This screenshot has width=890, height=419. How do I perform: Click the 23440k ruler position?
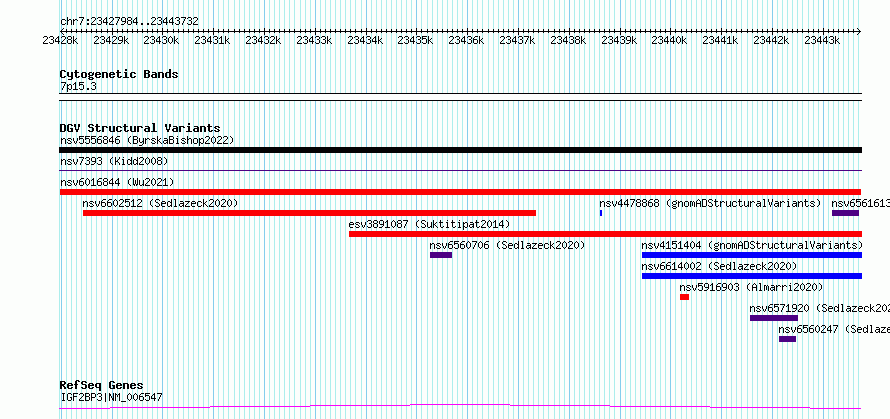click(670, 40)
